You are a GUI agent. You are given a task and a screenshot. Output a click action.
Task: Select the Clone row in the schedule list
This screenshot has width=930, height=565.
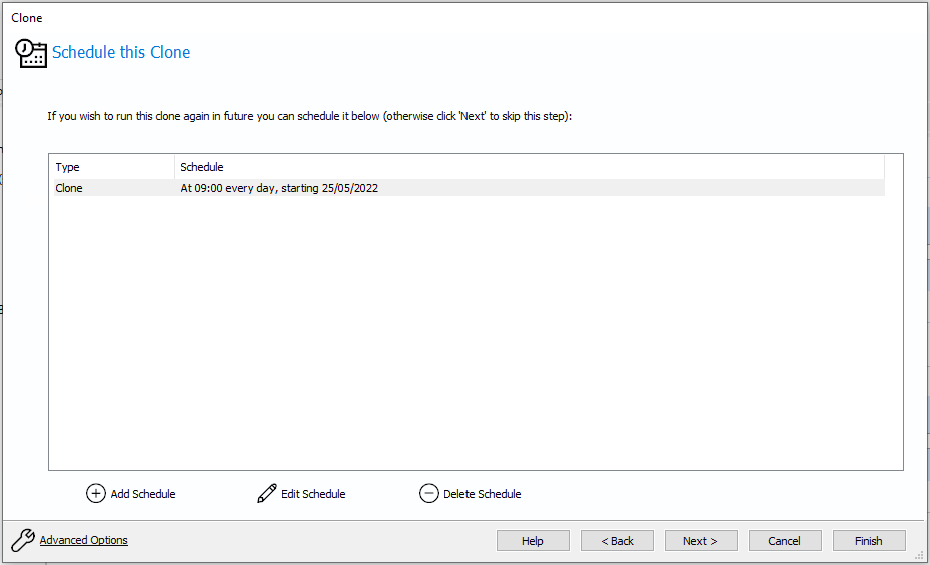pyautogui.click(x=70, y=188)
